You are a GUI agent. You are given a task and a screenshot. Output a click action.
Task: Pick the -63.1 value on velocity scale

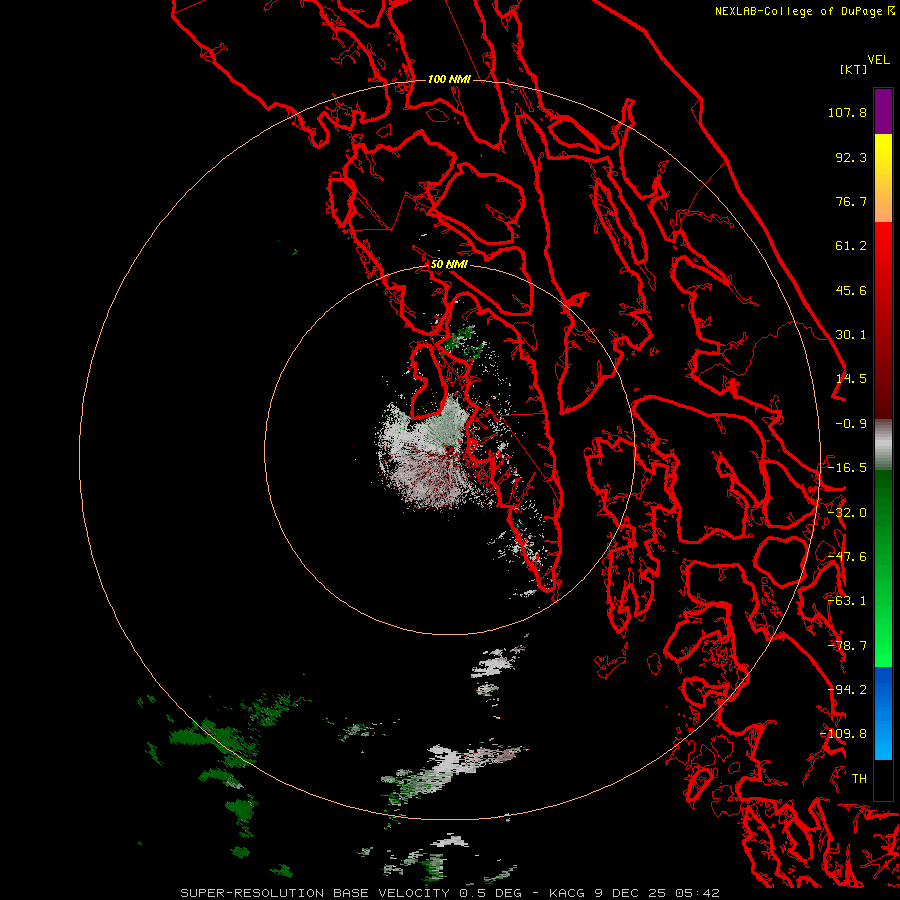[x=847, y=601]
